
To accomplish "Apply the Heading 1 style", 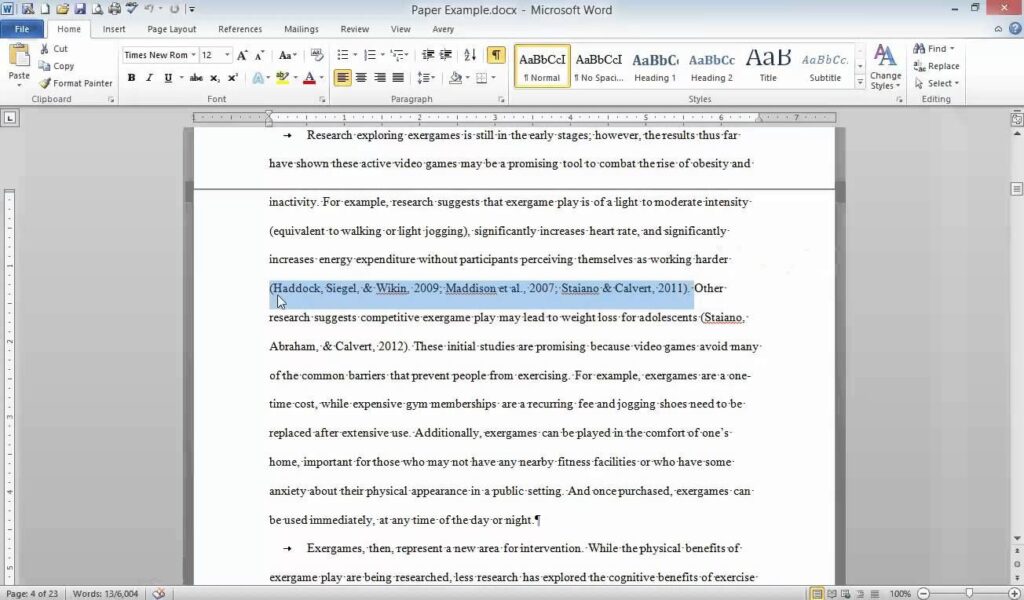I will pos(654,66).
